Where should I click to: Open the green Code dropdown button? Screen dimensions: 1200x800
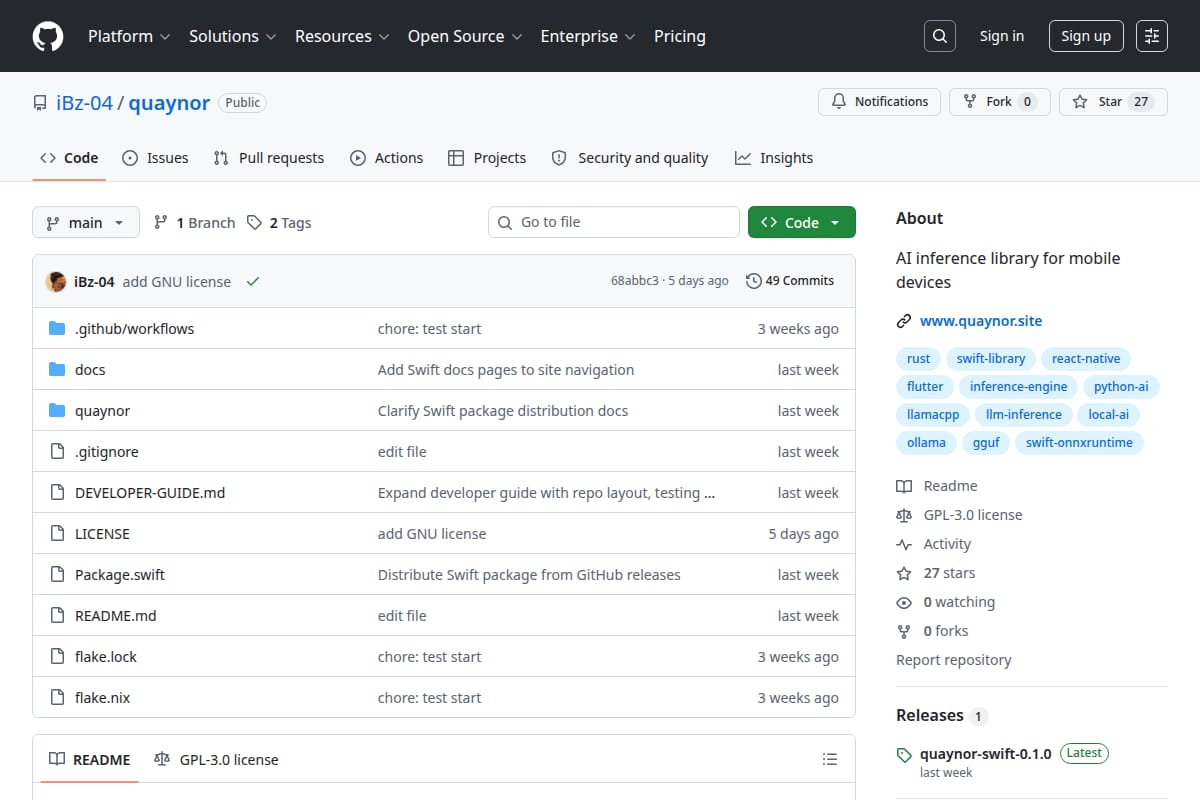coord(802,223)
